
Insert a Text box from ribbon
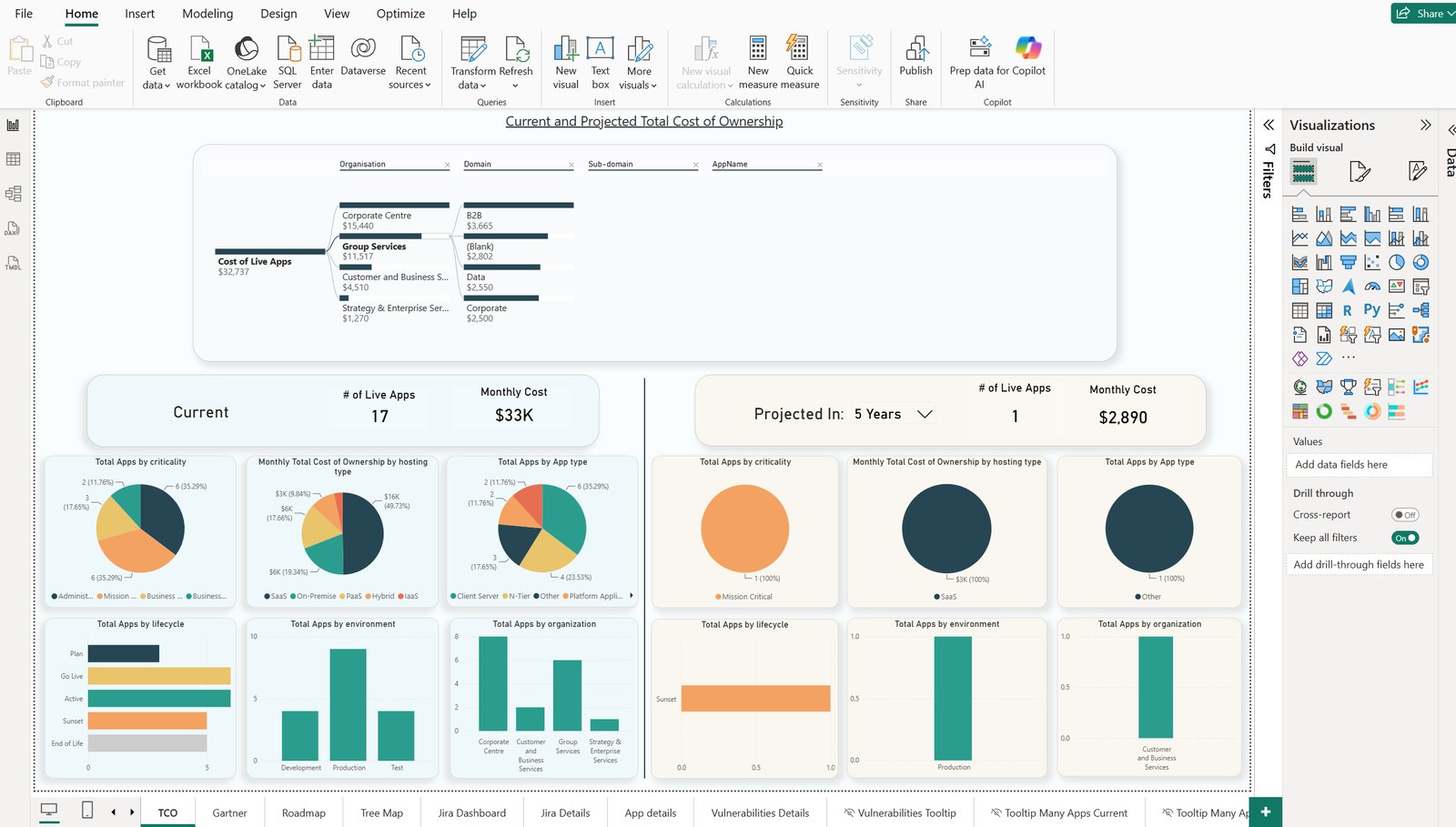pos(601,63)
